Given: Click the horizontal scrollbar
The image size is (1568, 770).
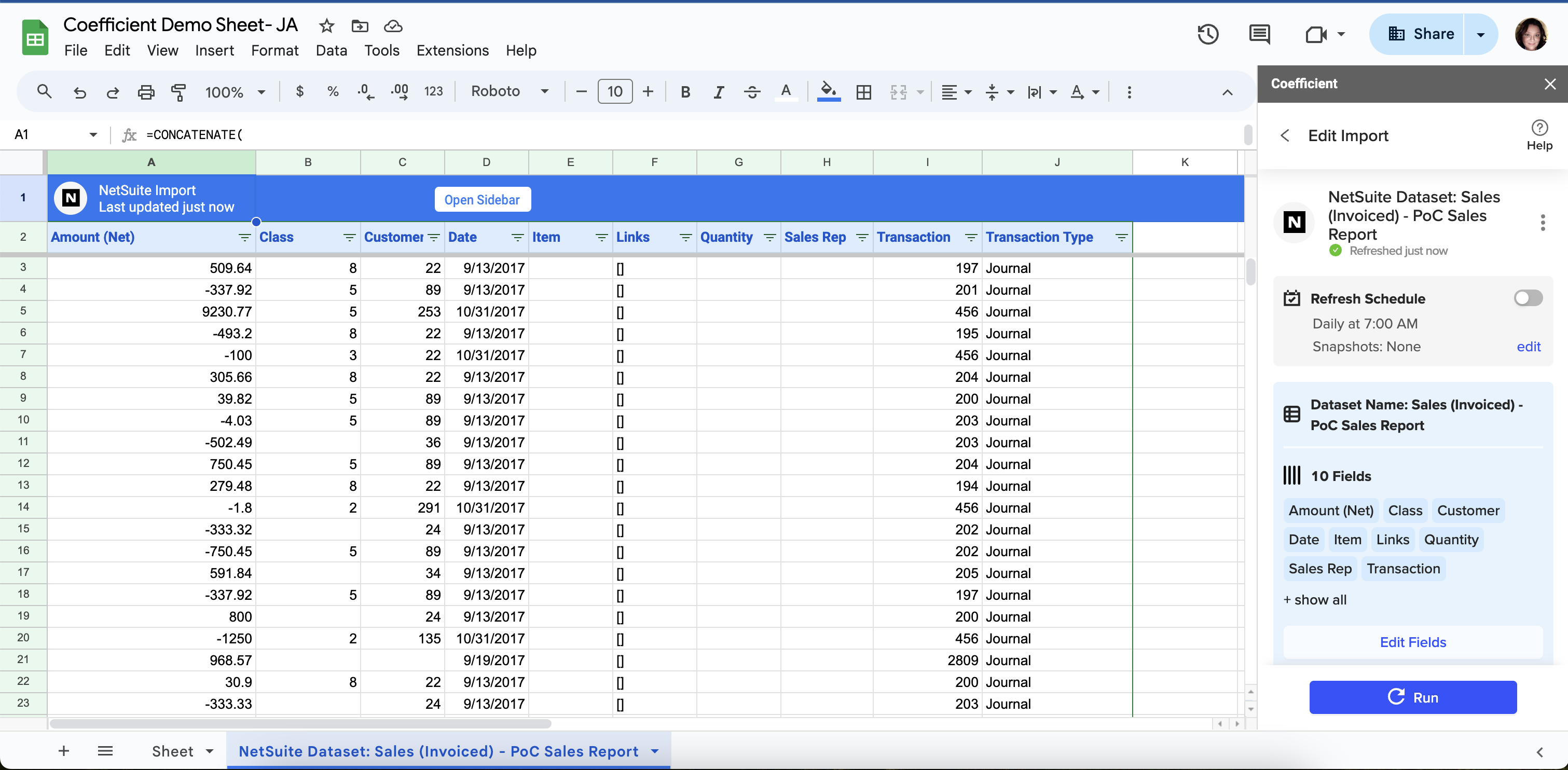Looking at the screenshot, I should click(301, 724).
